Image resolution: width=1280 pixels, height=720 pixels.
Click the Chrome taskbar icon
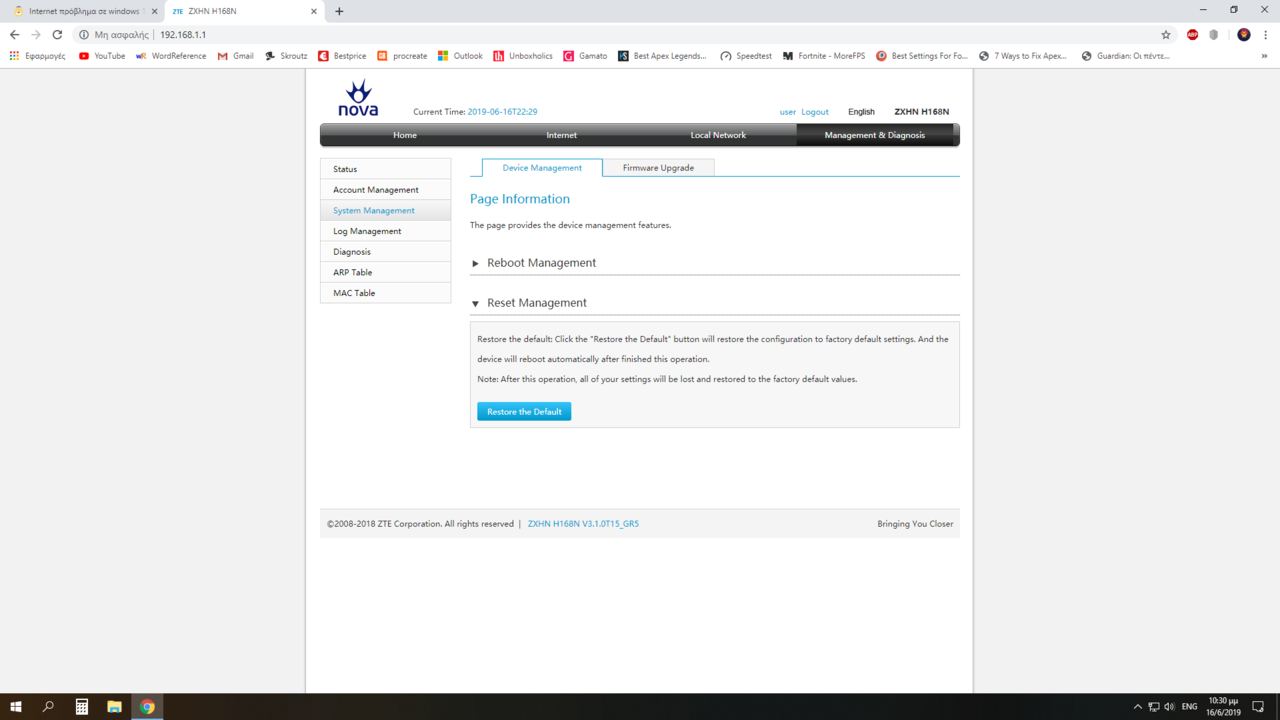[147, 706]
